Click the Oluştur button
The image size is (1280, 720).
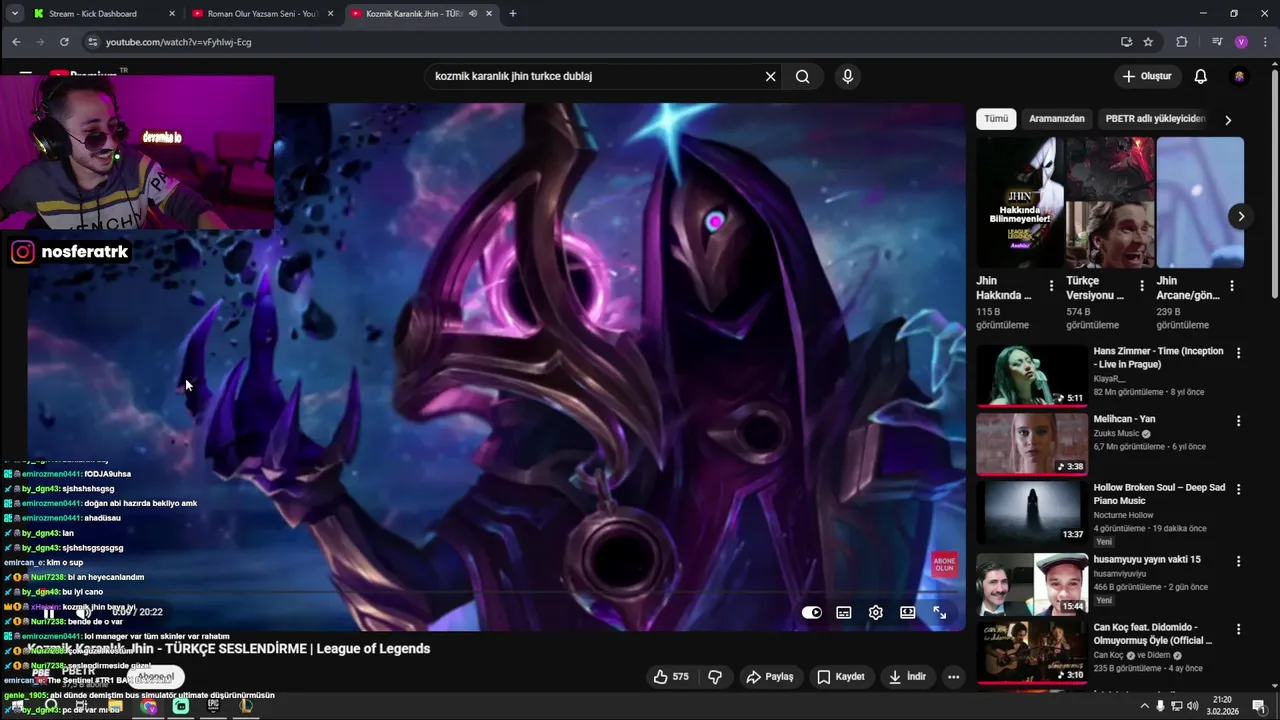(1146, 76)
